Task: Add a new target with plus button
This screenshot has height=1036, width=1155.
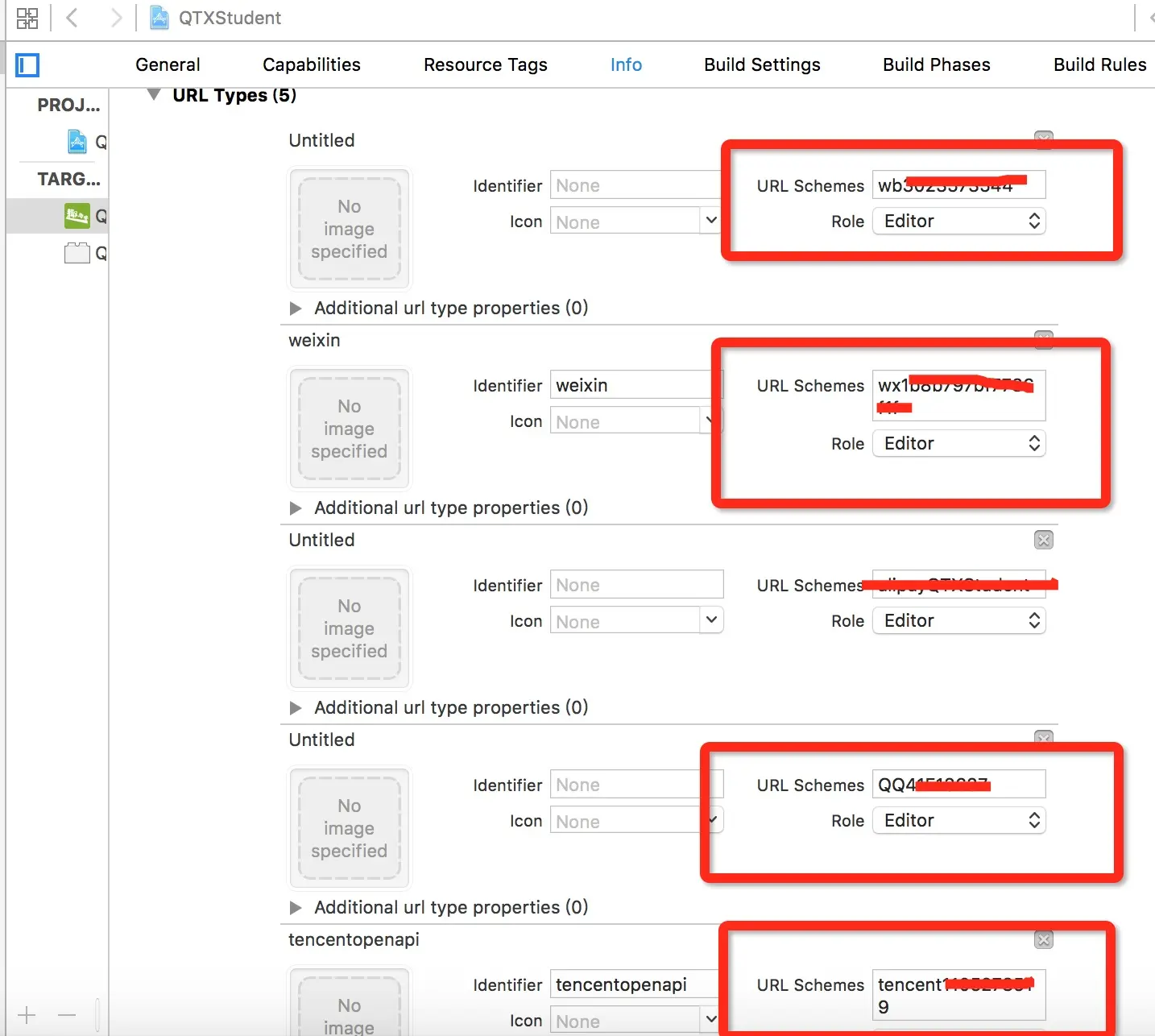Action: (x=27, y=1015)
